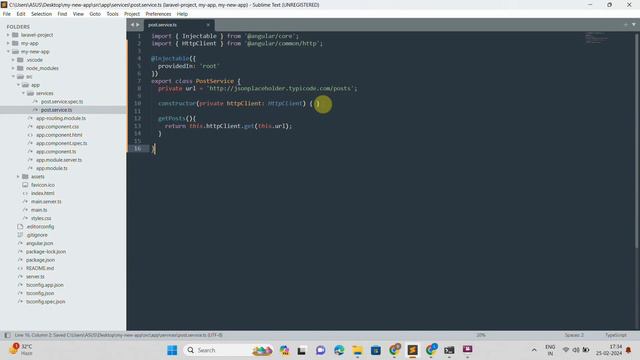
Task: Expand the .vscode folder arrow
Action: click(x=13, y=60)
